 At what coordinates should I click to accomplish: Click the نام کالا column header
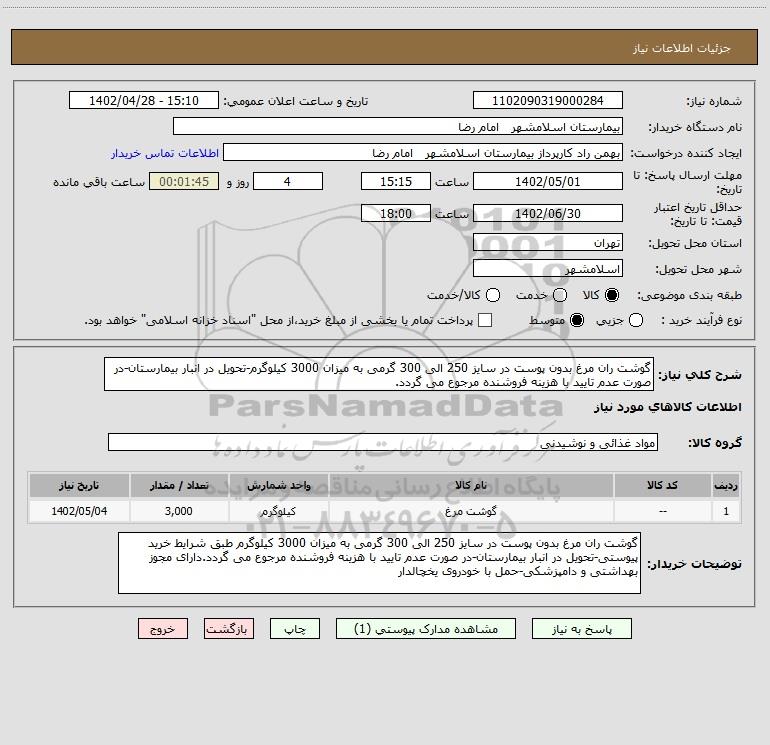coord(471,485)
